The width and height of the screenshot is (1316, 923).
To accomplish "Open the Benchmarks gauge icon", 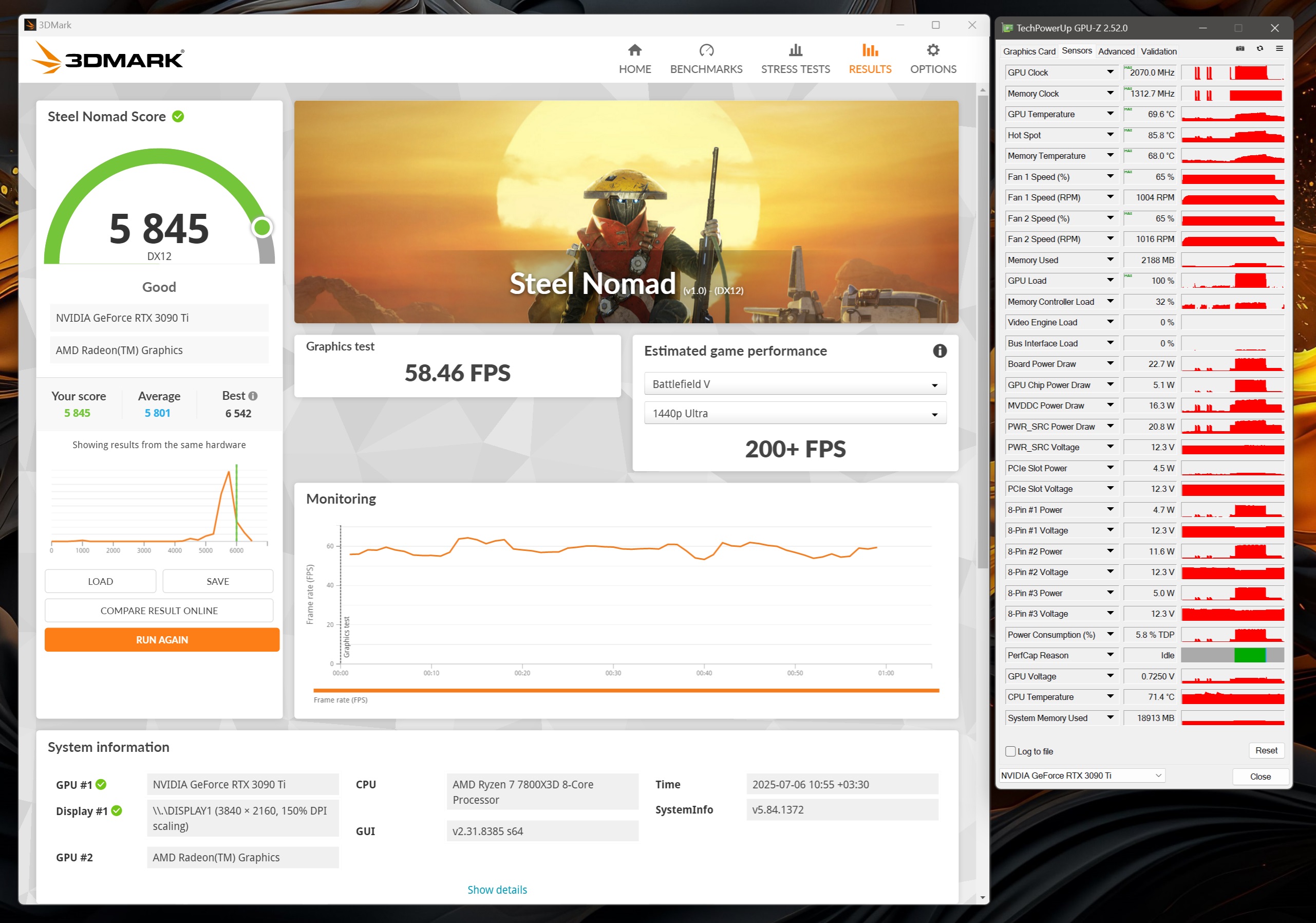I will coord(706,50).
